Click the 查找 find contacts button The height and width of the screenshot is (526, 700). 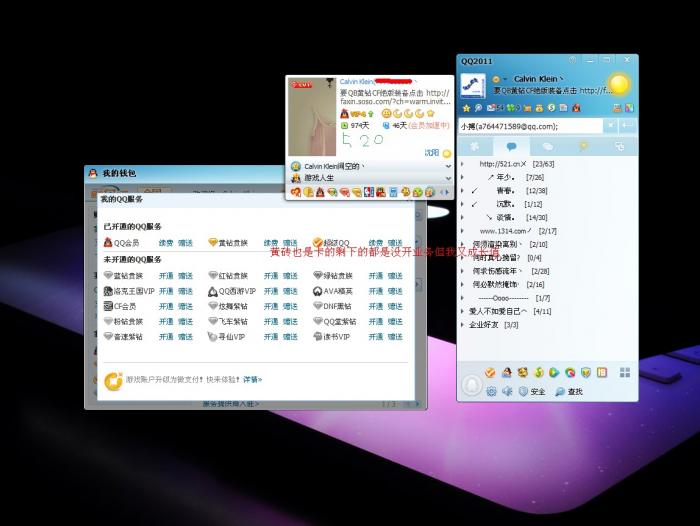tap(569, 392)
